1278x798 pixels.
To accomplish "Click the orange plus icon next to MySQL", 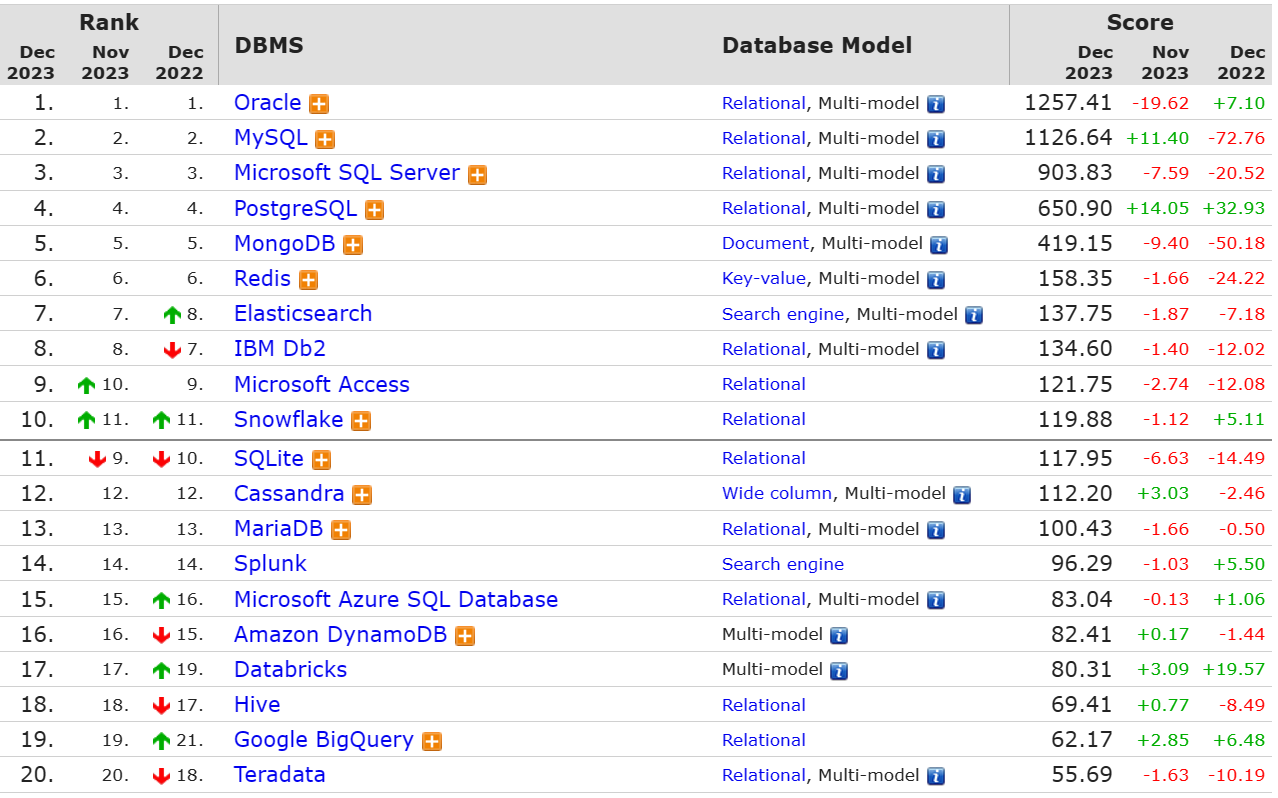I will [325, 139].
